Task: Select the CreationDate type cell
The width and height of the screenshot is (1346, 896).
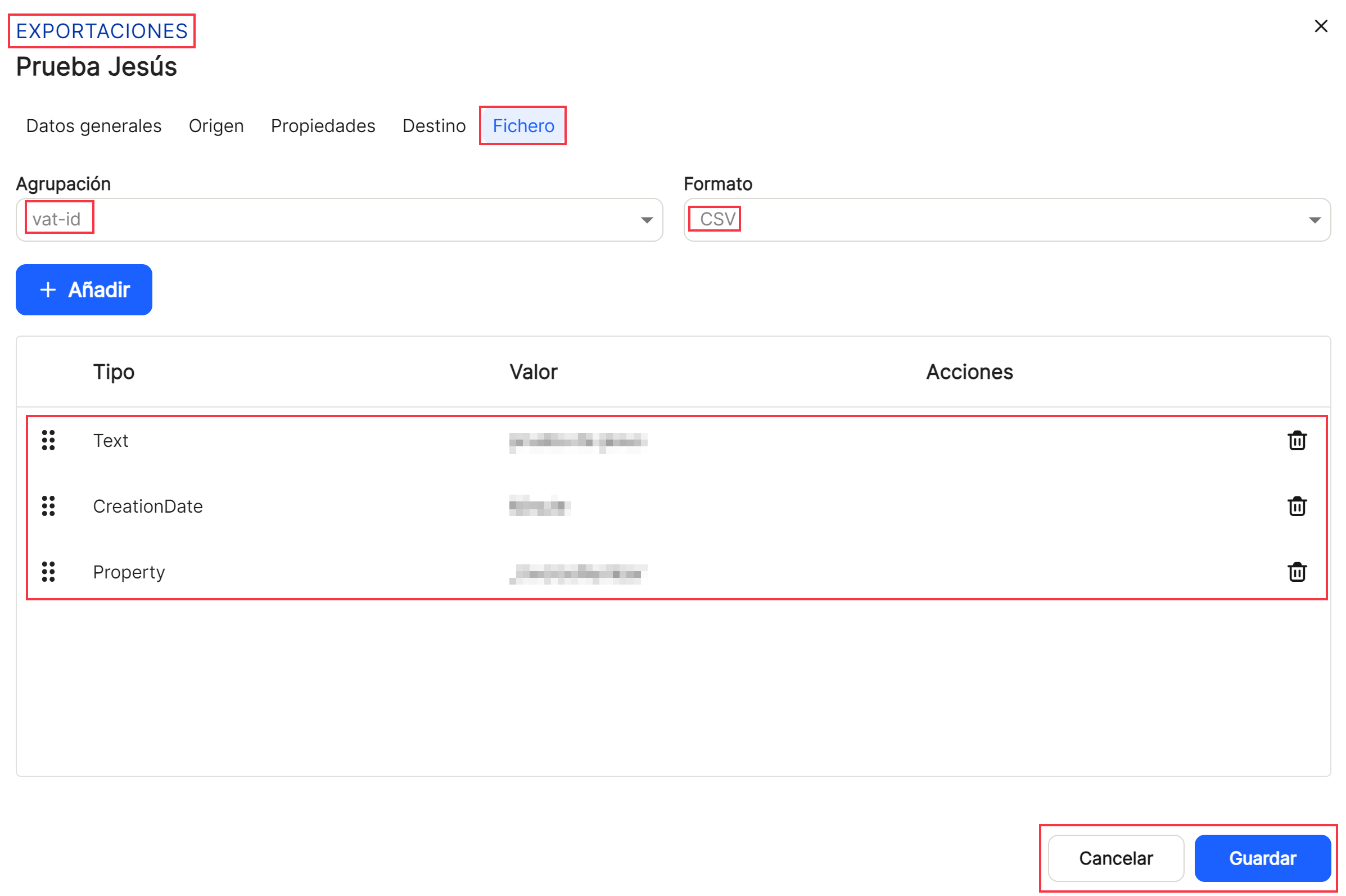Action: point(148,506)
